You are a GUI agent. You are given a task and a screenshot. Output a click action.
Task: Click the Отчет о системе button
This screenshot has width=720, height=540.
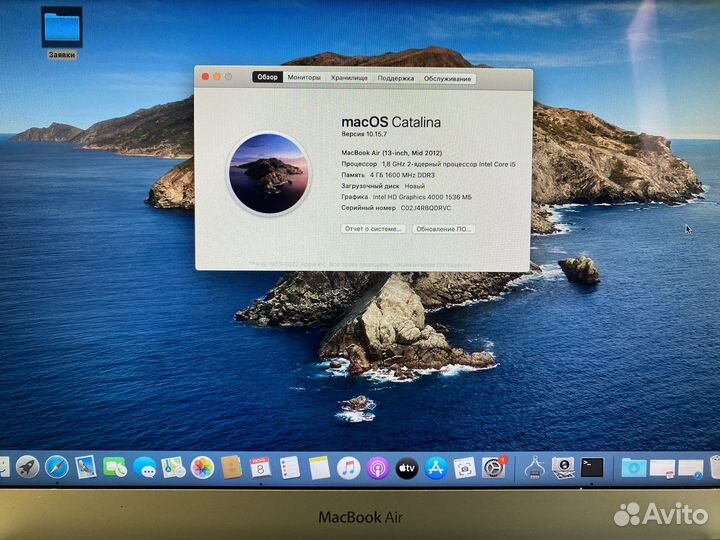click(x=373, y=229)
